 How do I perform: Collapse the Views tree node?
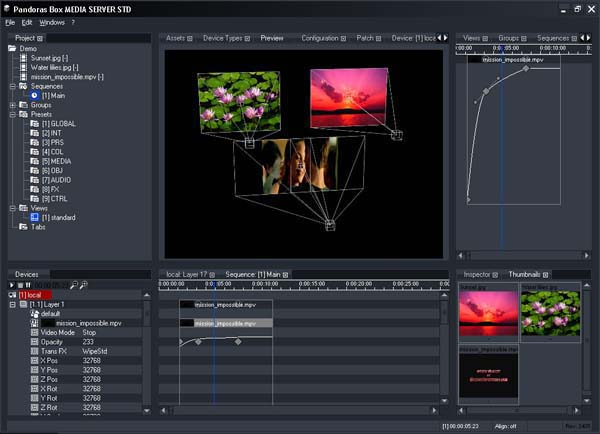pyautogui.click(x=12, y=208)
